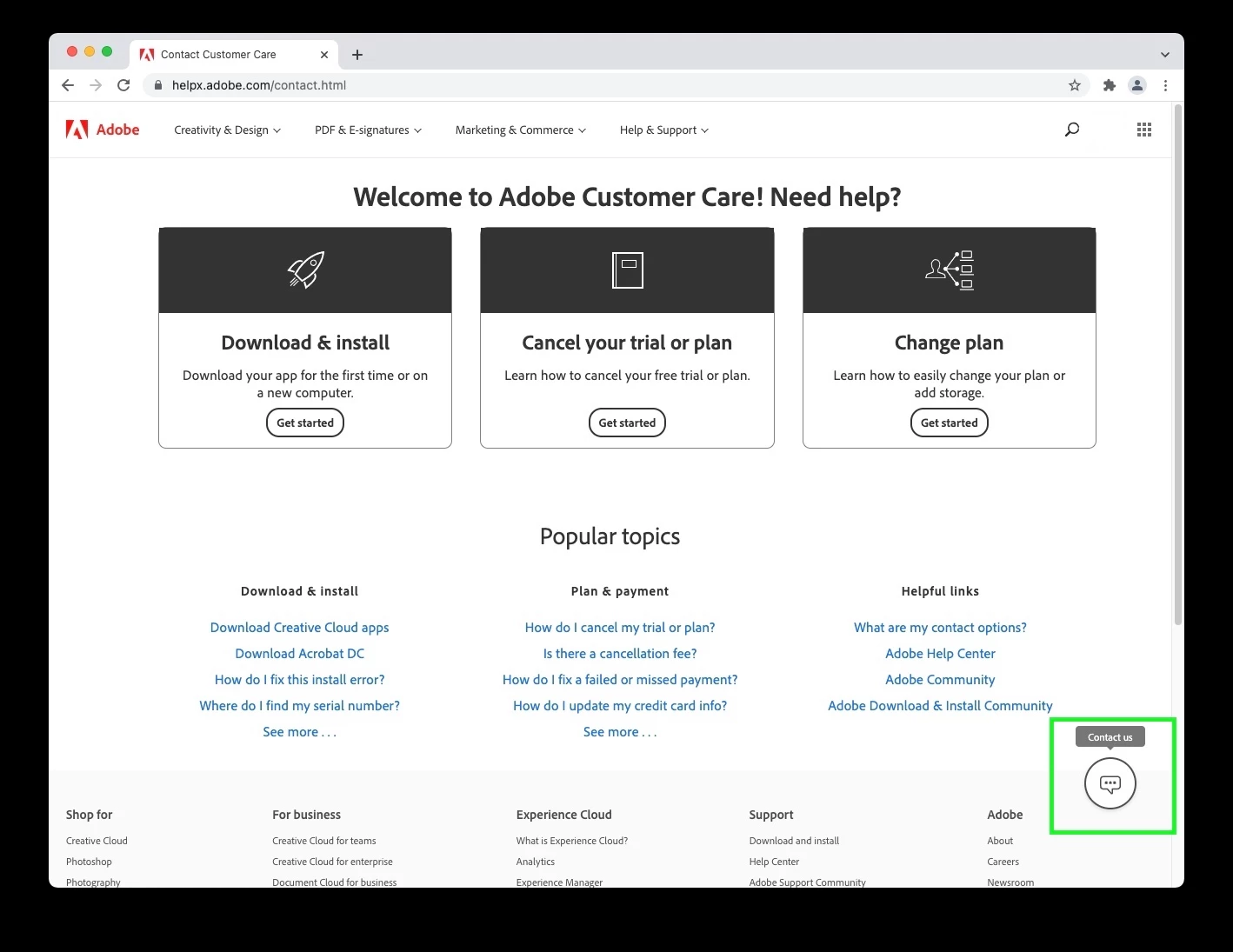Click the notebook icon on Cancel card
This screenshot has height=952, width=1233.
point(627,270)
